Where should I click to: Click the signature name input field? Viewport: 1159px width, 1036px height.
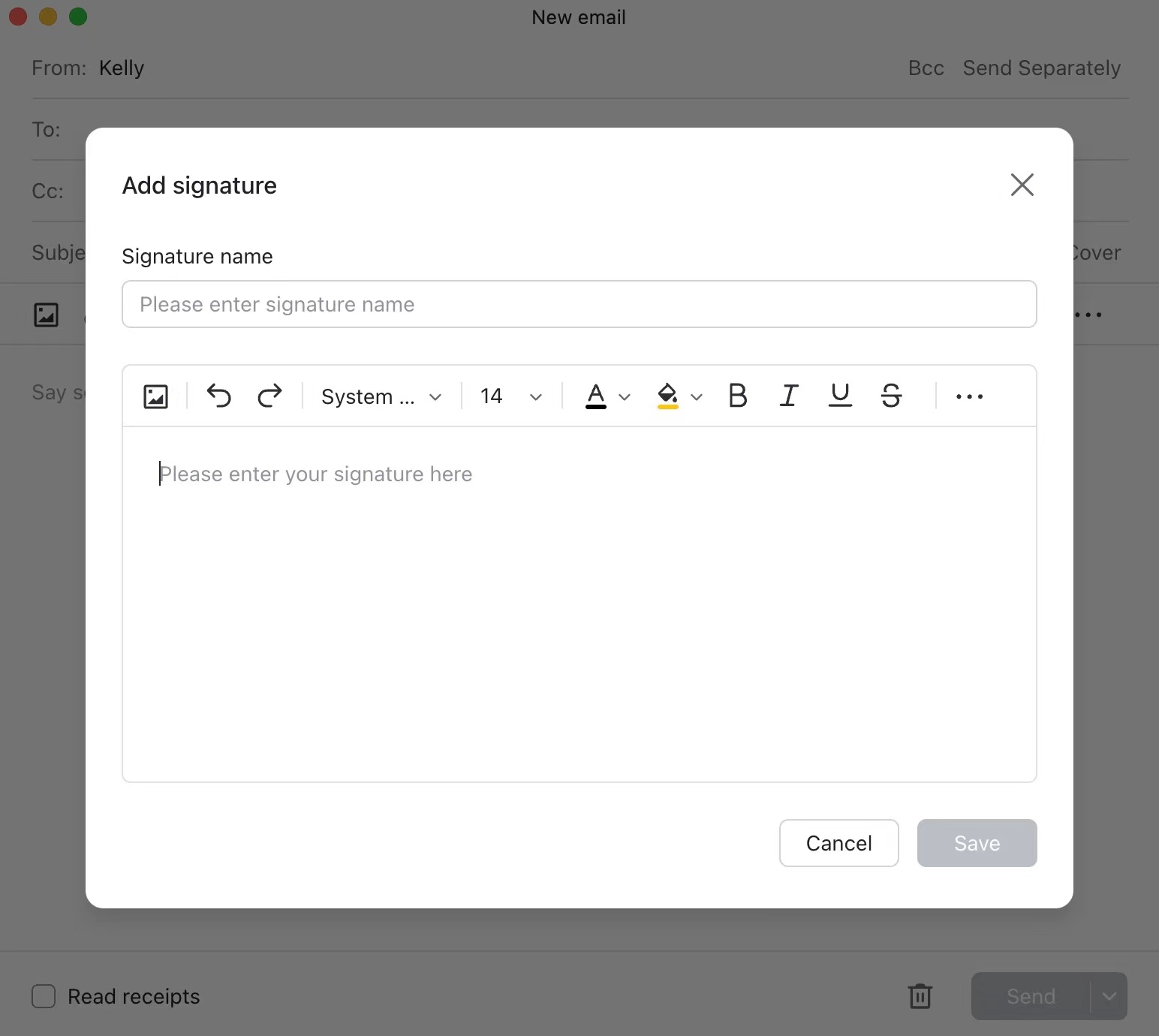579,304
